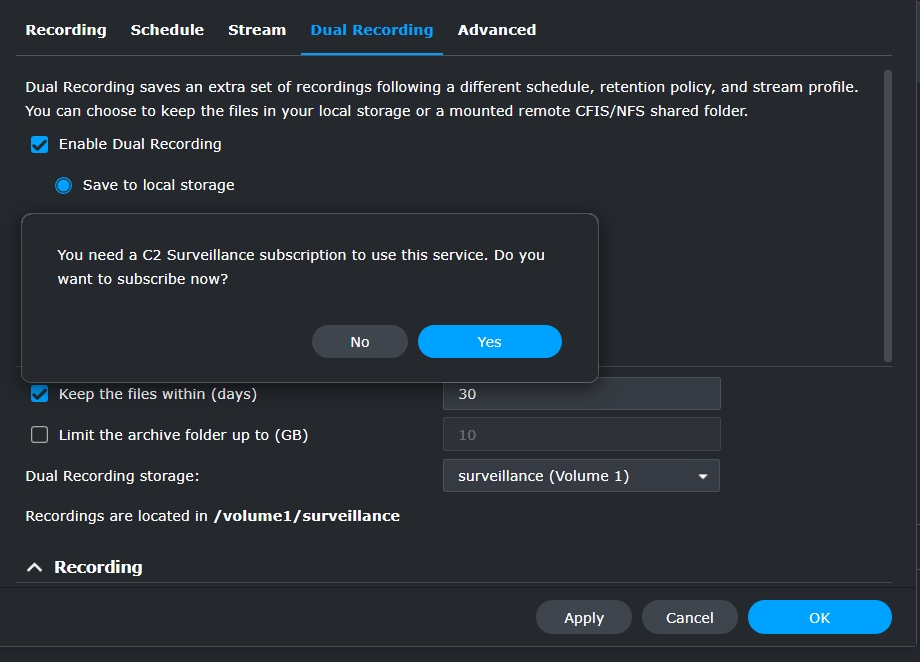
Task: Decline the subscription with No
Action: (360, 342)
